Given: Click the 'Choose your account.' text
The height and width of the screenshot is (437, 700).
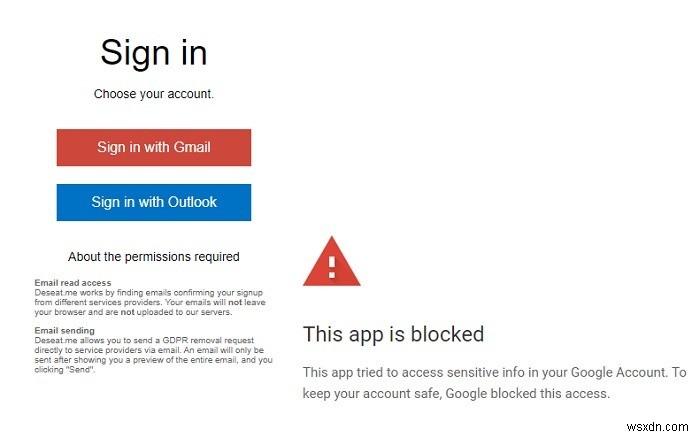Looking at the screenshot, I should click(x=153, y=95).
